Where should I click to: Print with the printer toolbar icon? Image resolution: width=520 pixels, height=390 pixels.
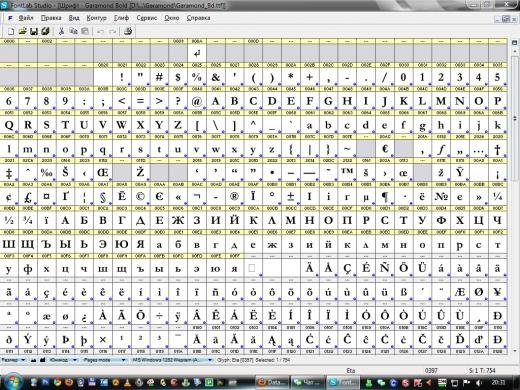click(128, 31)
